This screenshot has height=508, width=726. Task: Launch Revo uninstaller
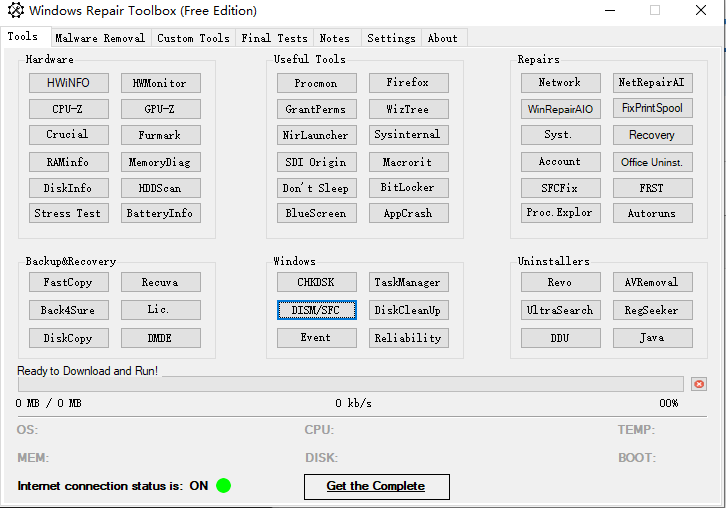point(561,282)
